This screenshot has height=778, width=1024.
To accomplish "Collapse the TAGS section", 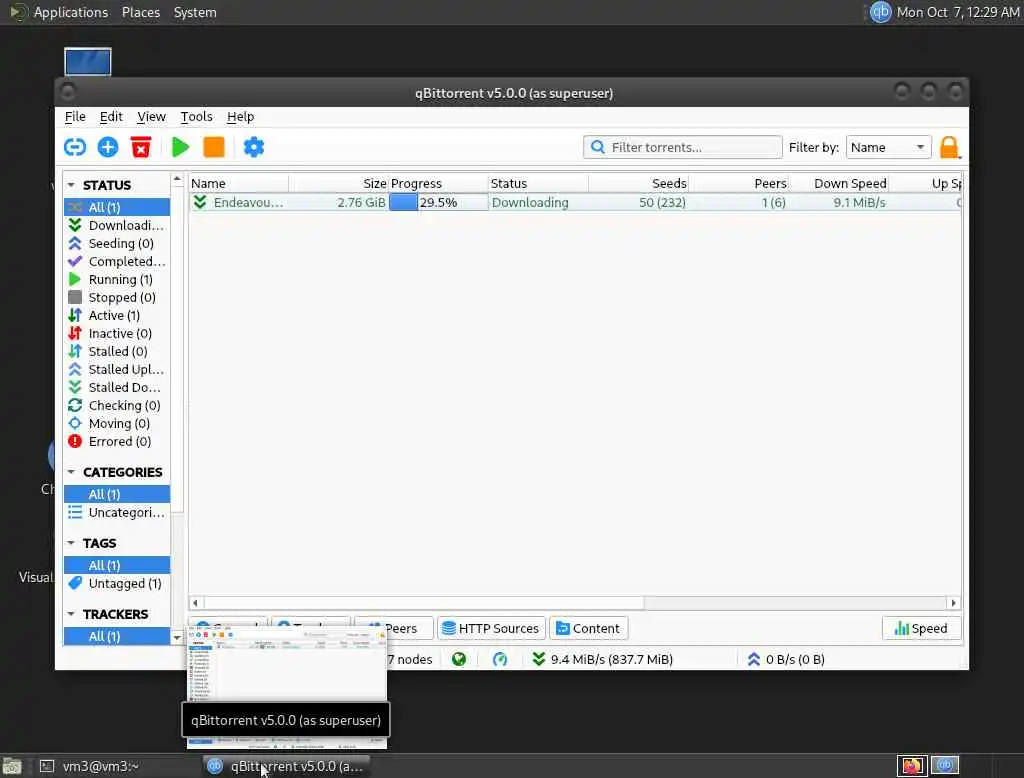I will pos(71,543).
